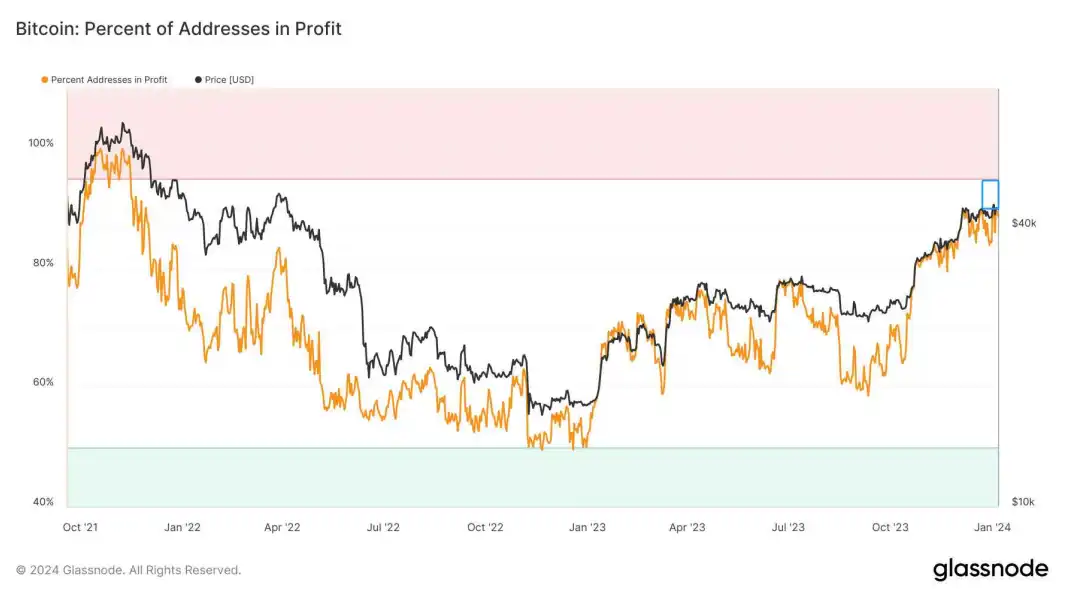The width and height of the screenshot is (1066, 589).
Task: Click the Oct '23 x-axis label
Action: (x=889, y=527)
